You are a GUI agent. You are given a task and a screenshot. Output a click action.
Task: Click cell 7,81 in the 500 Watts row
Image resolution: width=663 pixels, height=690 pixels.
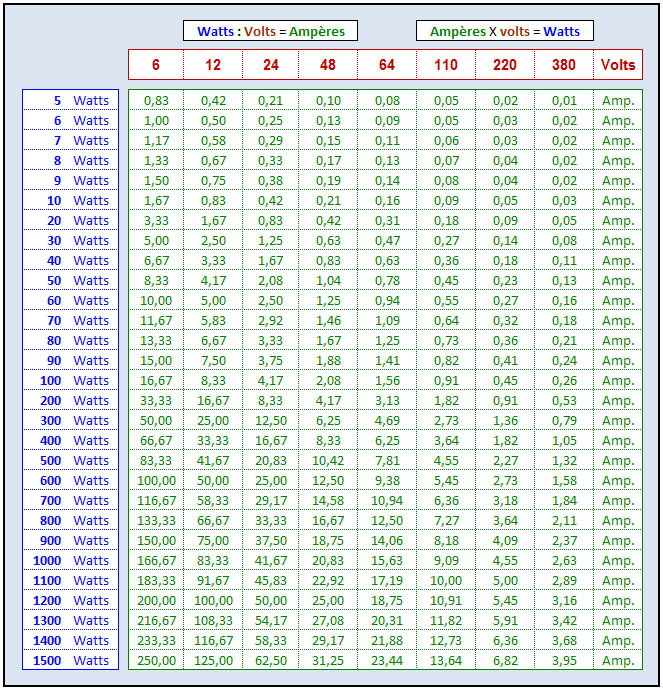(387, 461)
